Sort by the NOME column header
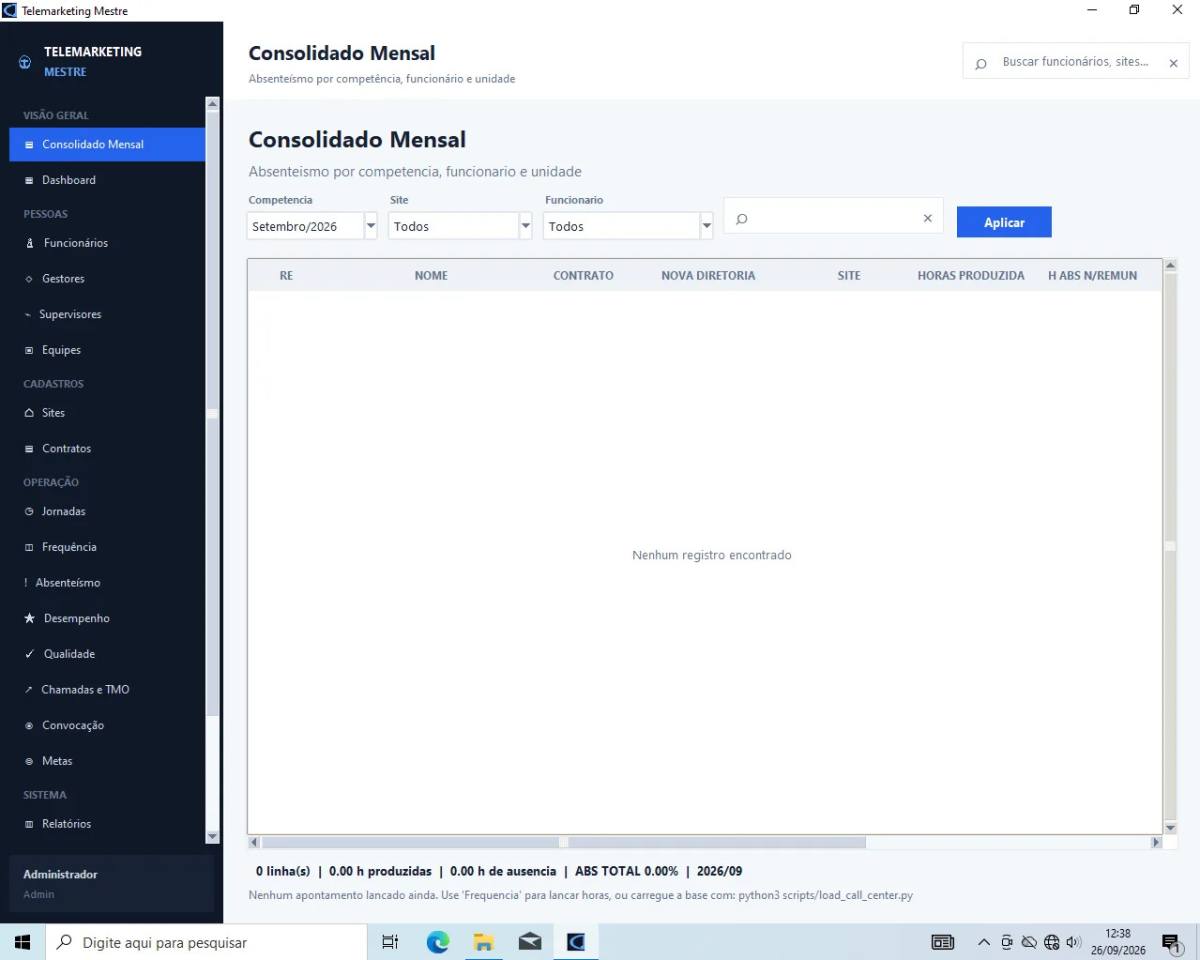 click(x=431, y=275)
